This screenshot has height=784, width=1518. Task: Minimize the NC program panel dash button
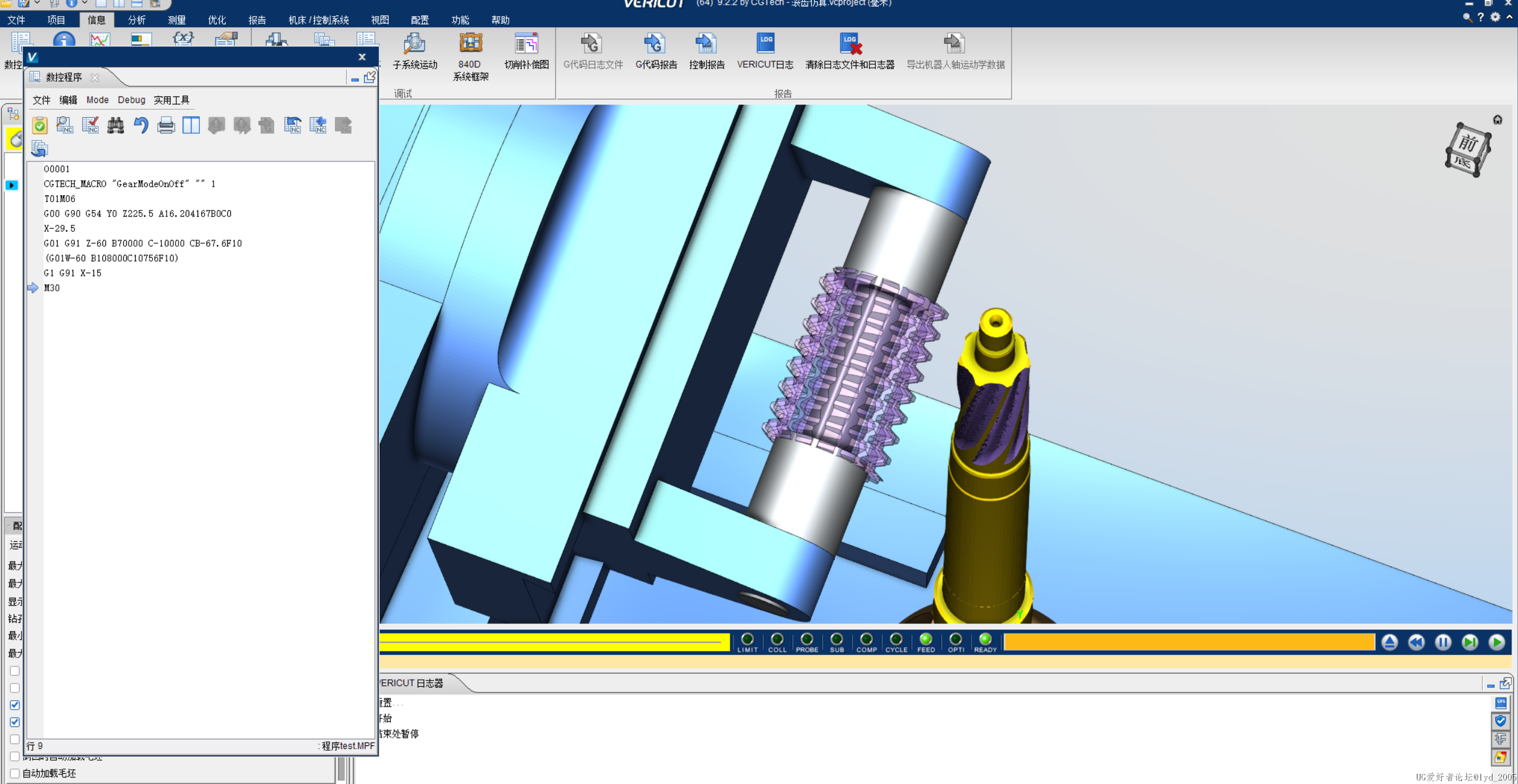(355, 79)
